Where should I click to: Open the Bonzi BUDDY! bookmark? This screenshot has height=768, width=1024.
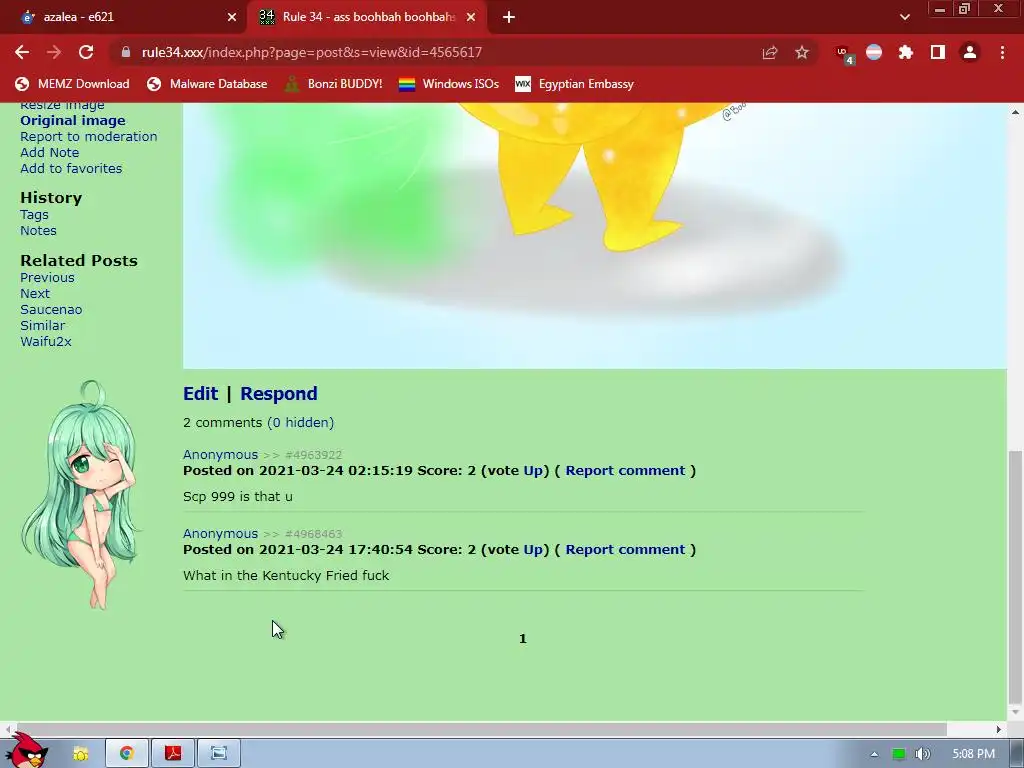pos(334,84)
